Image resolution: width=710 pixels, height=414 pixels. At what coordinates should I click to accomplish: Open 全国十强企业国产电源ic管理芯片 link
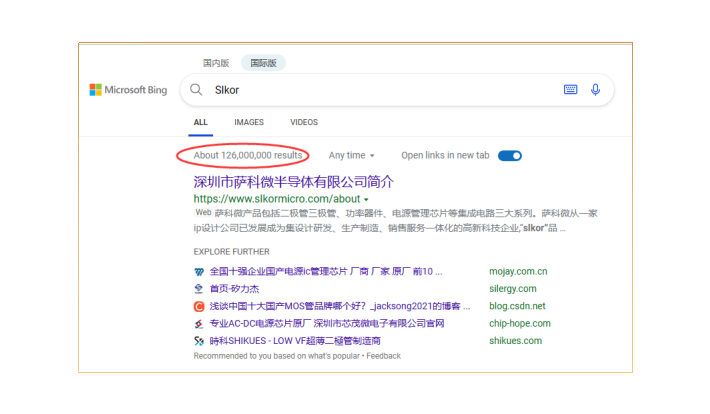[326, 272]
